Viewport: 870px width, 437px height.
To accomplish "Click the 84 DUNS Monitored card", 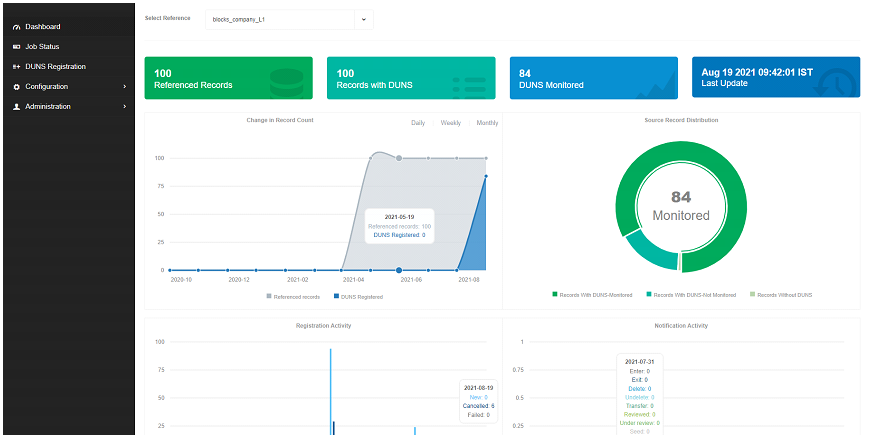I will tap(594, 78).
